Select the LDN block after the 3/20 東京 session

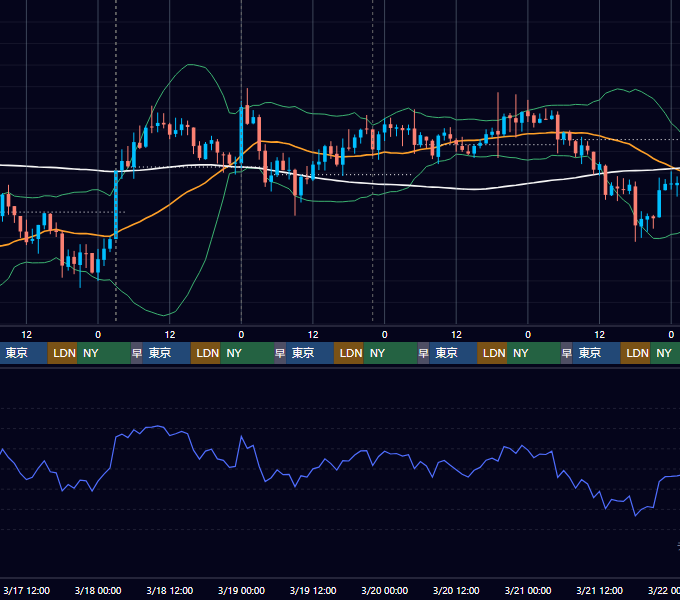click(x=492, y=353)
